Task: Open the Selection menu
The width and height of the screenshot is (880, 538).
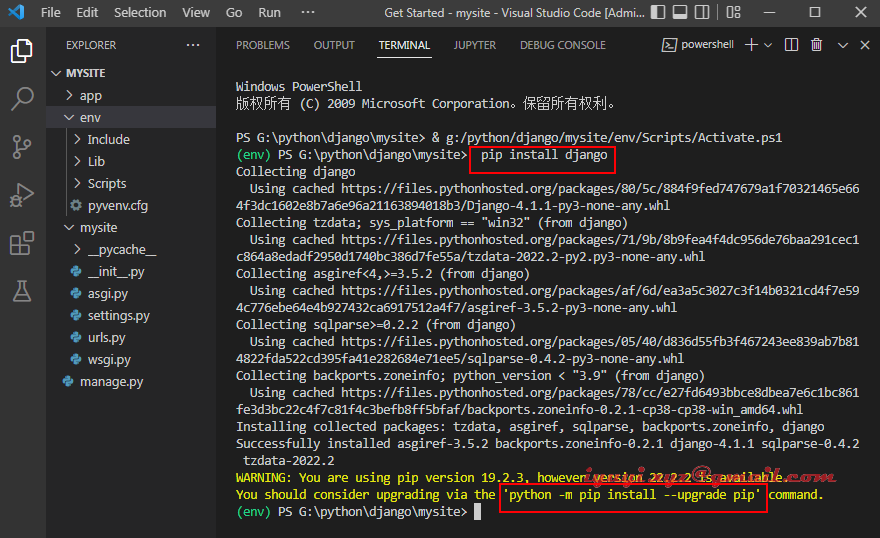Action: click(140, 13)
